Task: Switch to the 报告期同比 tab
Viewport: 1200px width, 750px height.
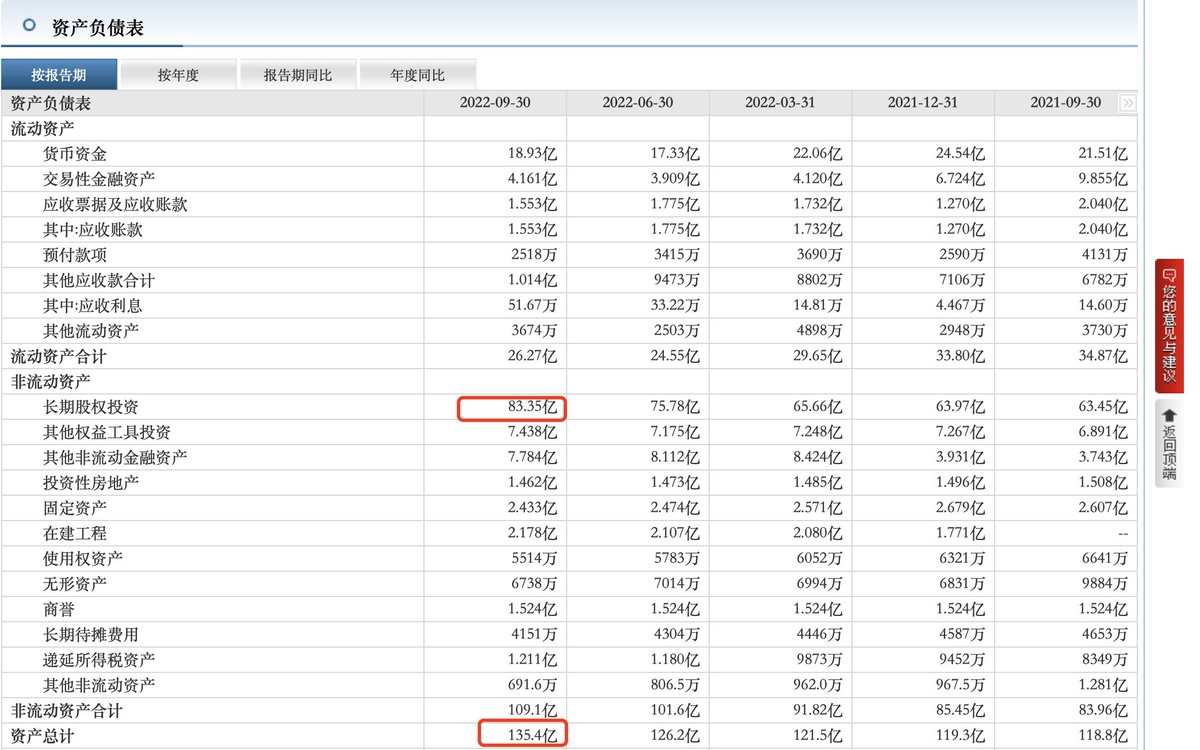Action: [298, 75]
